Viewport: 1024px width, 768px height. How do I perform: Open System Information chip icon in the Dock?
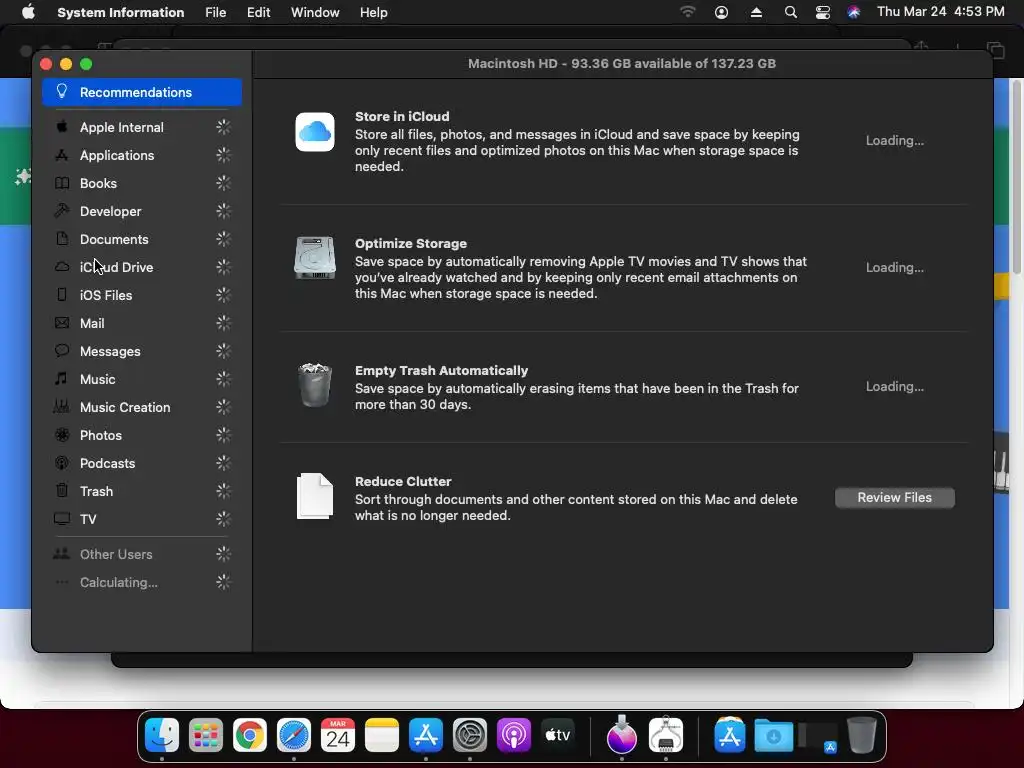tap(665, 734)
